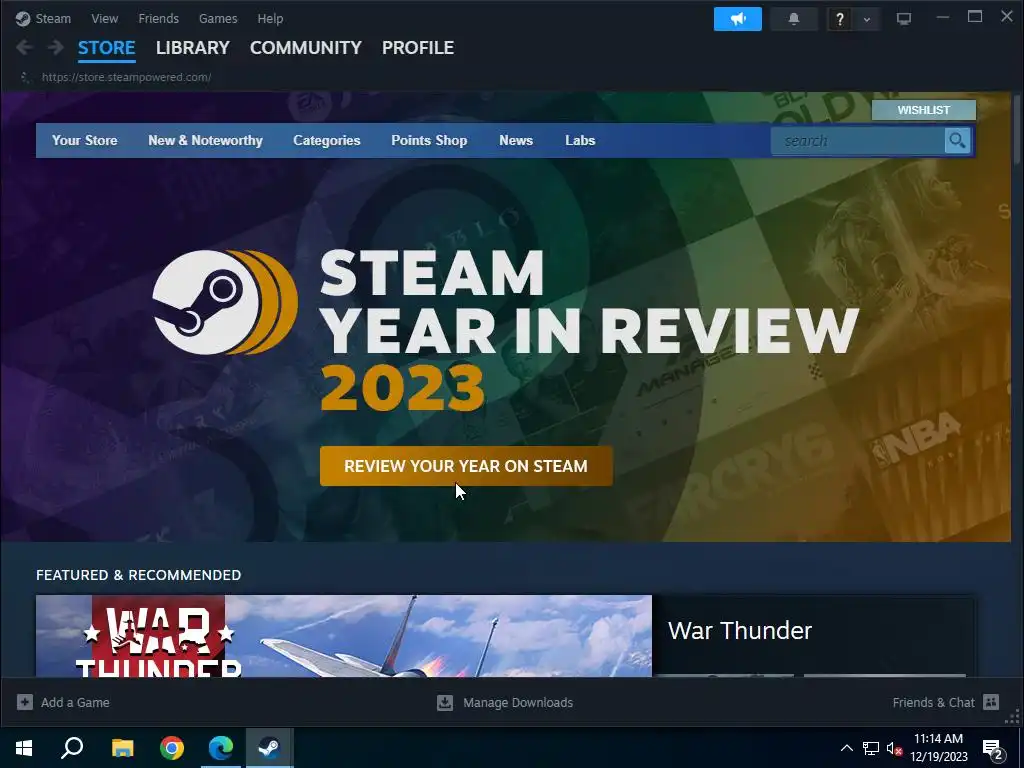Viewport: 1024px width, 768px height.
Task: Focus the store search field
Action: (x=857, y=140)
